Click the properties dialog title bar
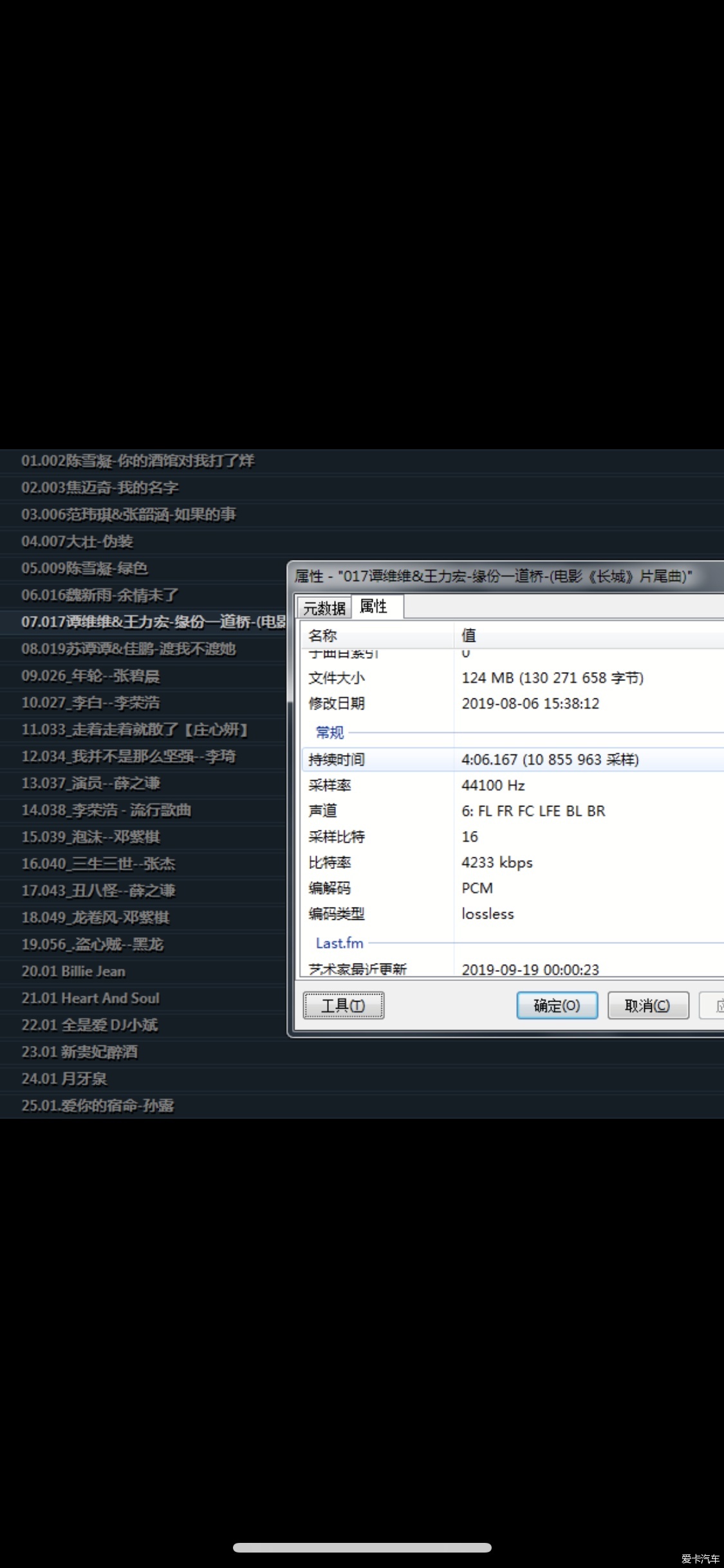The image size is (724, 1568). (x=506, y=576)
